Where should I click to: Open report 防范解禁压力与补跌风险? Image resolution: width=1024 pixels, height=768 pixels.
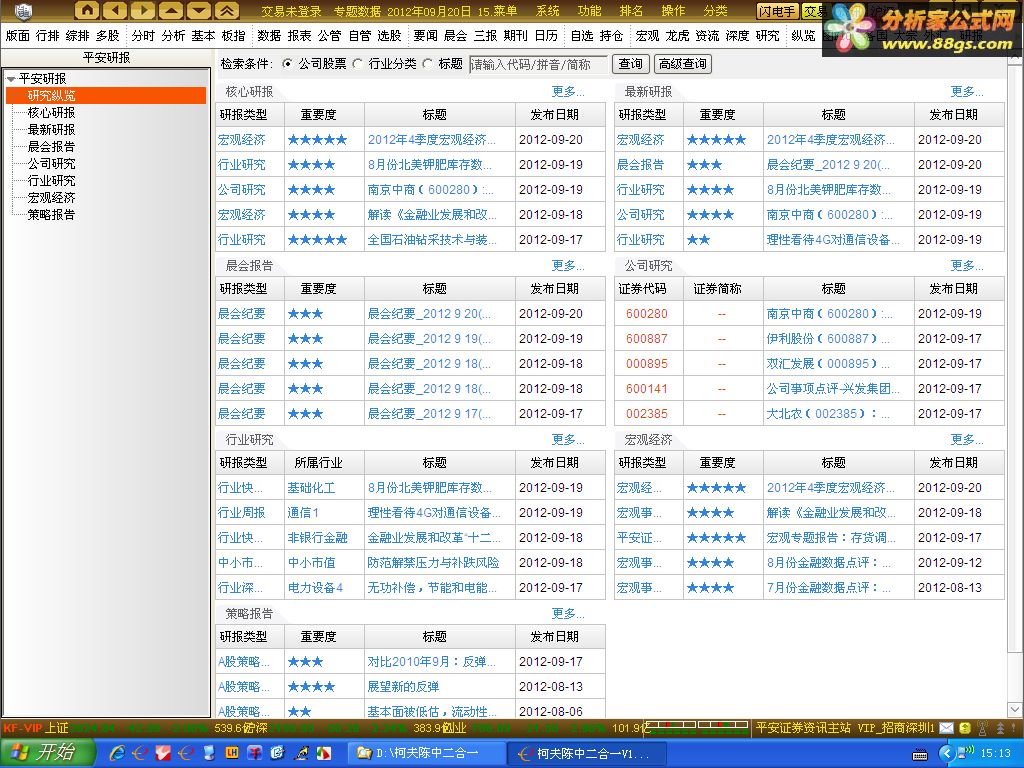click(433, 562)
